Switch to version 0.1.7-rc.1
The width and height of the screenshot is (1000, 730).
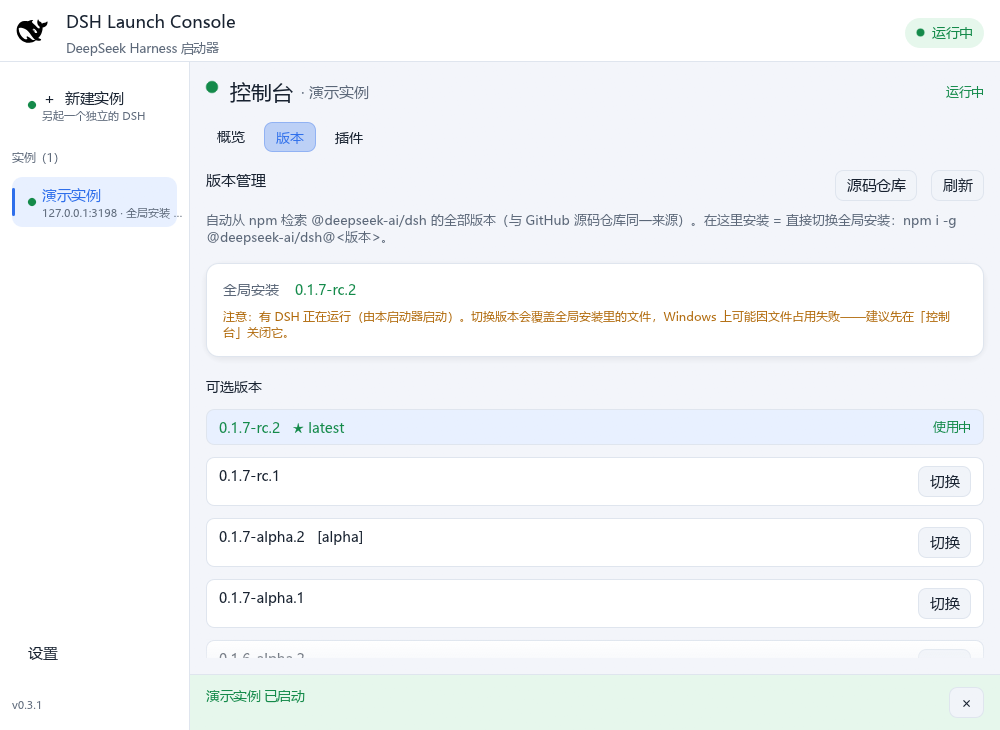click(945, 481)
